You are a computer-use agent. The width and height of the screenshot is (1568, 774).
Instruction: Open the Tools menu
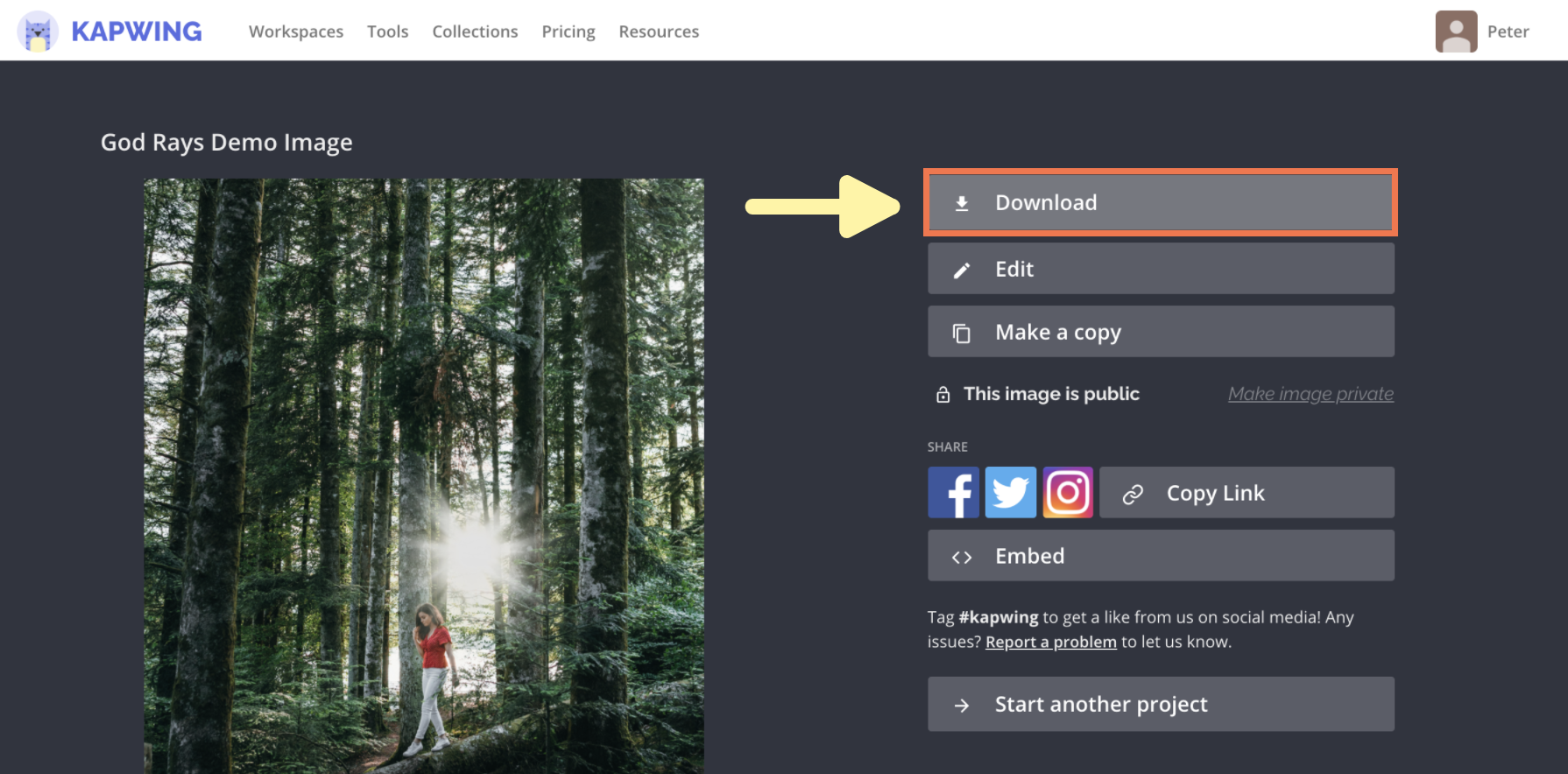click(x=388, y=32)
